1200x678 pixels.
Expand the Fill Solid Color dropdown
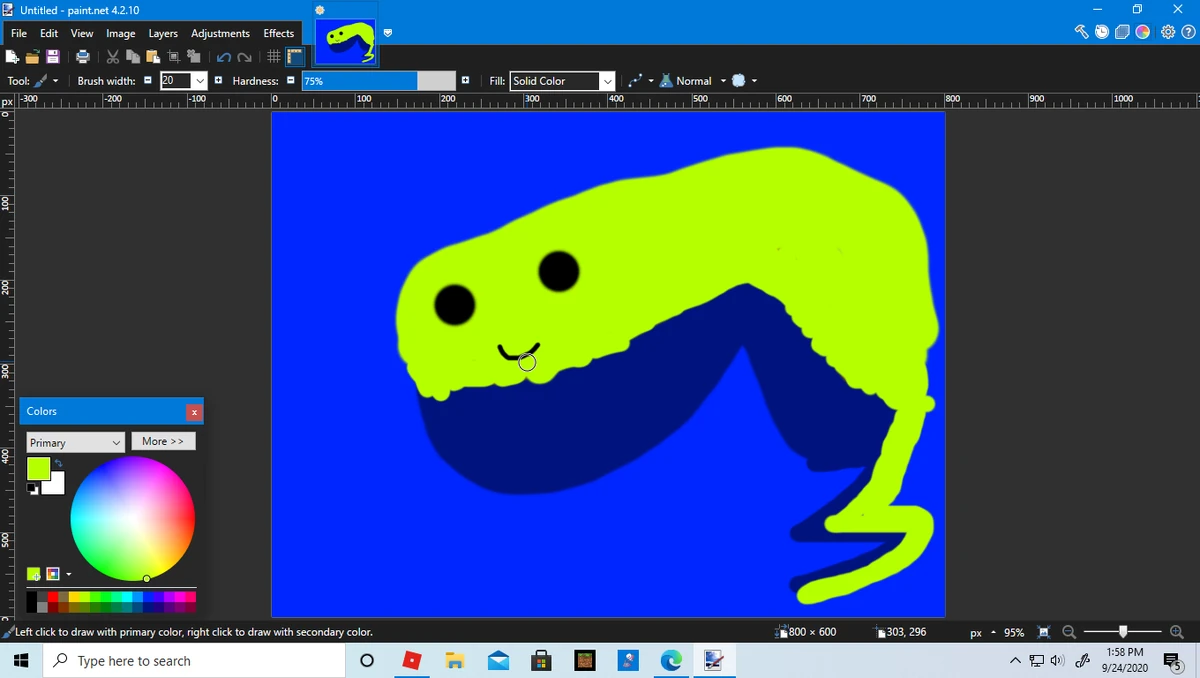606,81
